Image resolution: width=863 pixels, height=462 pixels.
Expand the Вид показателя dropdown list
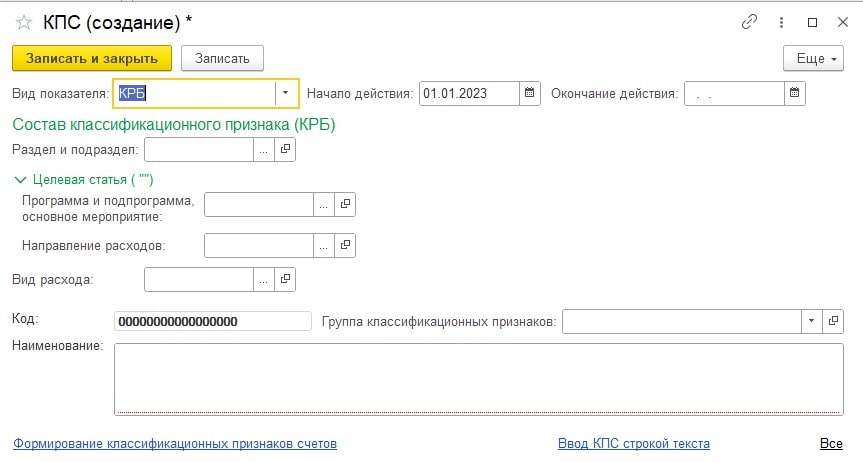pos(286,93)
